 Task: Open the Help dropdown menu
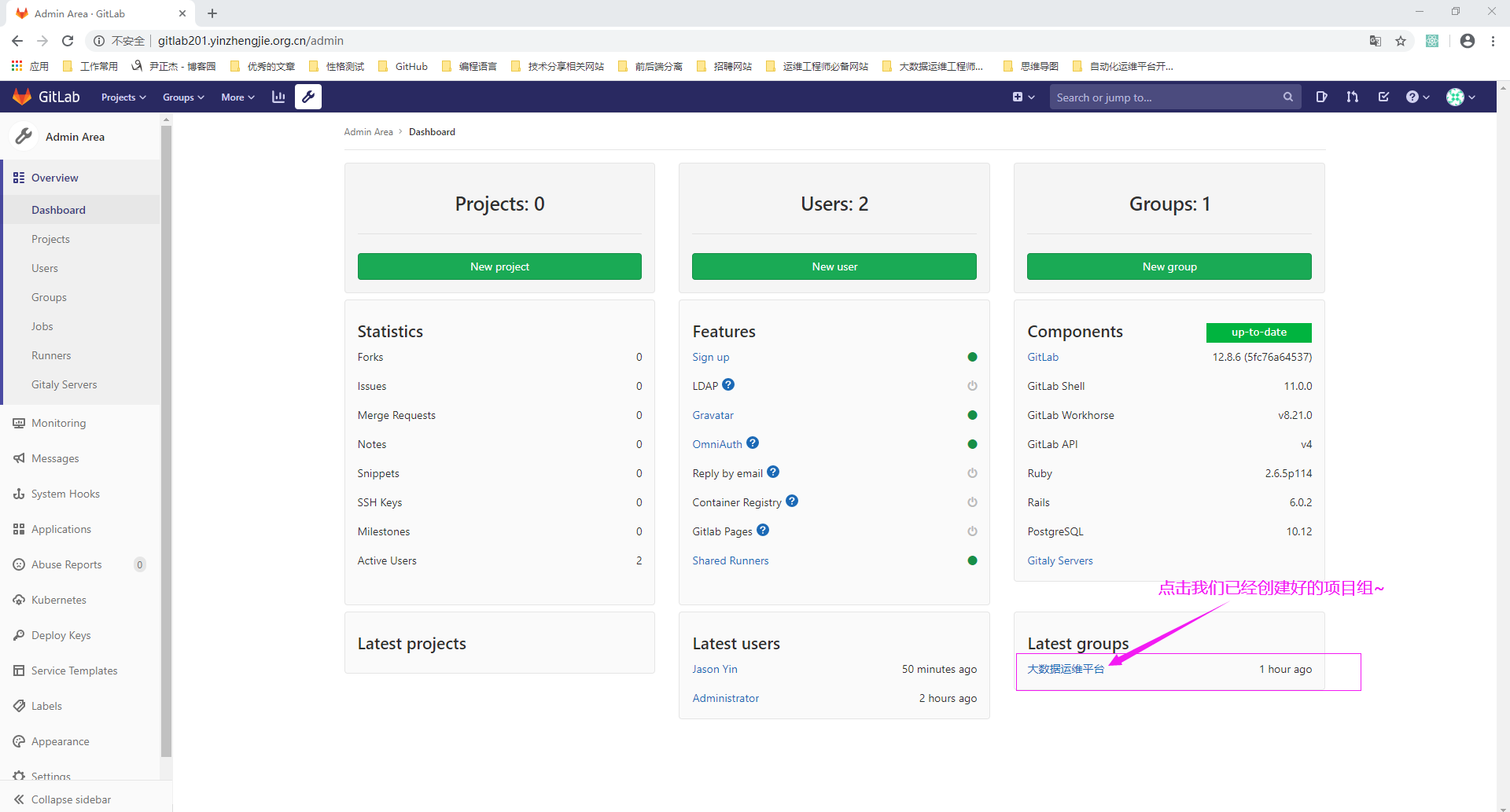coord(1417,97)
